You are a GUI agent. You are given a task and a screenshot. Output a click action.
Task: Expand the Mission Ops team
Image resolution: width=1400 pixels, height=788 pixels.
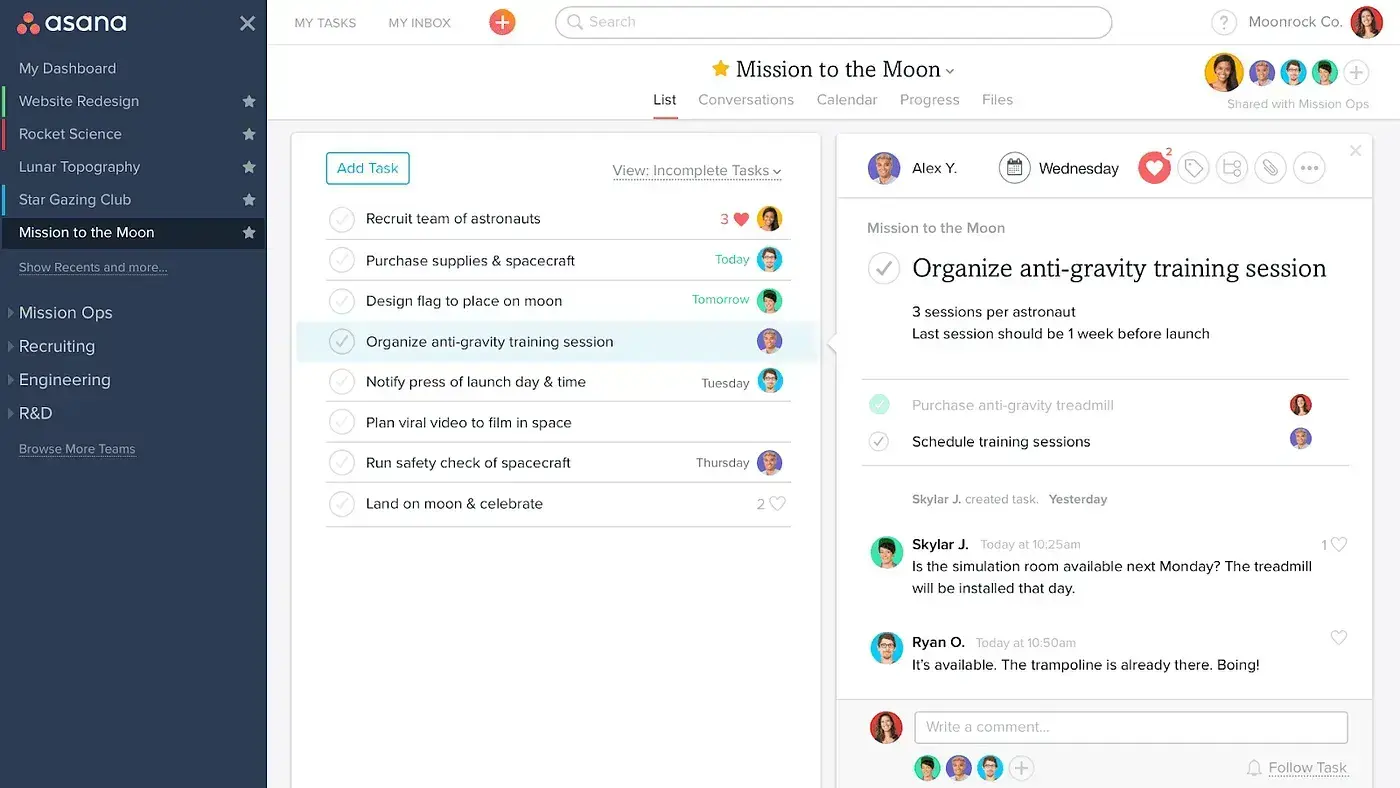coord(11,313)
